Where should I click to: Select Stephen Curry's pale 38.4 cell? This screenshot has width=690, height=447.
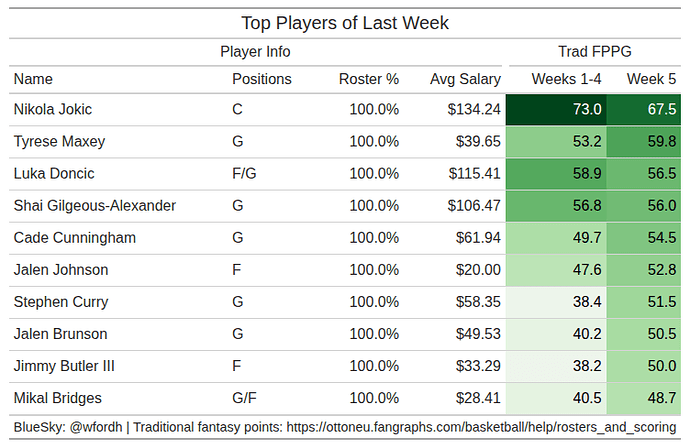pos(556,302)
